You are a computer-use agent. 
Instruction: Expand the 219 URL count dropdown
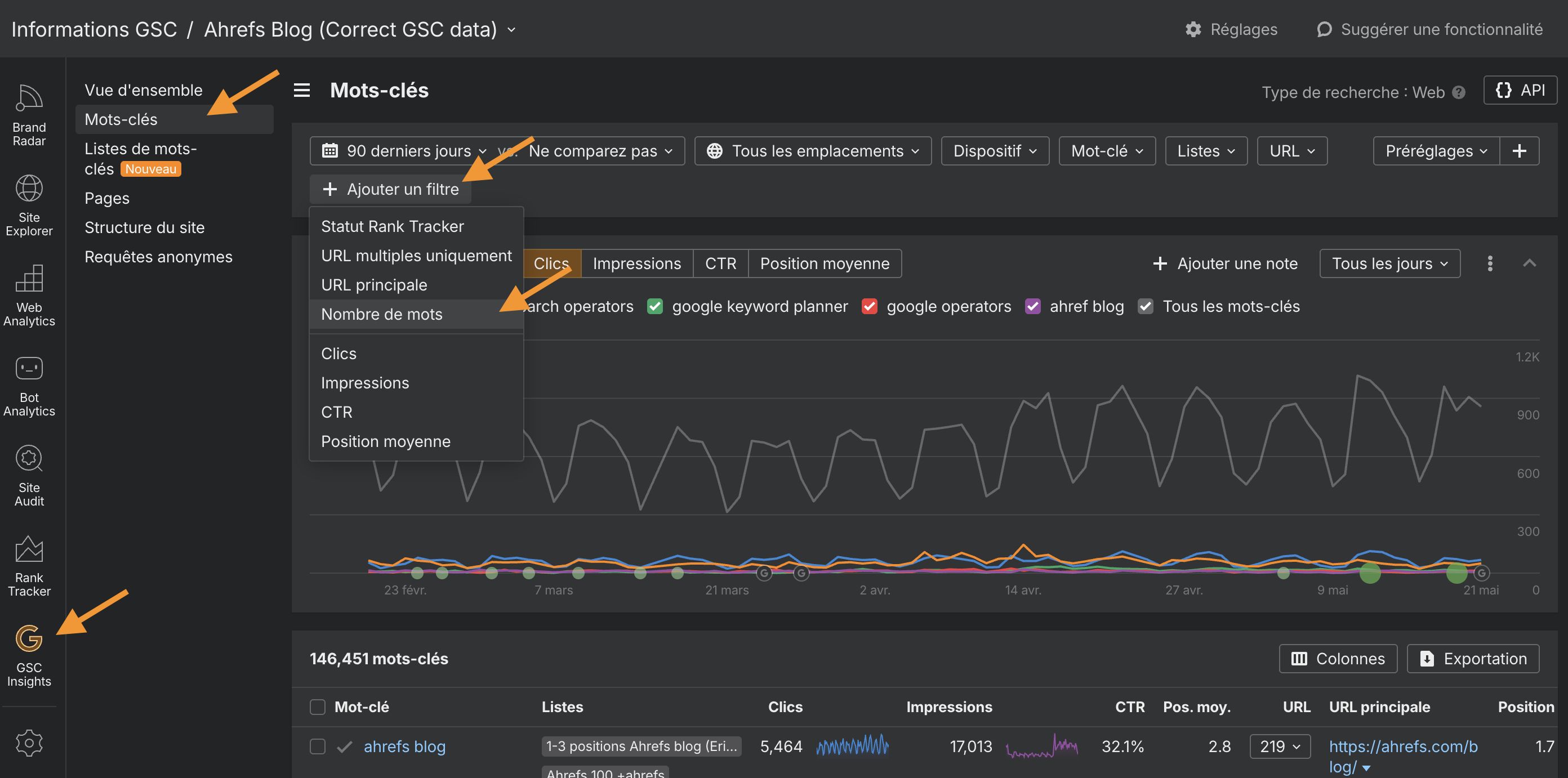(1280, 746)
